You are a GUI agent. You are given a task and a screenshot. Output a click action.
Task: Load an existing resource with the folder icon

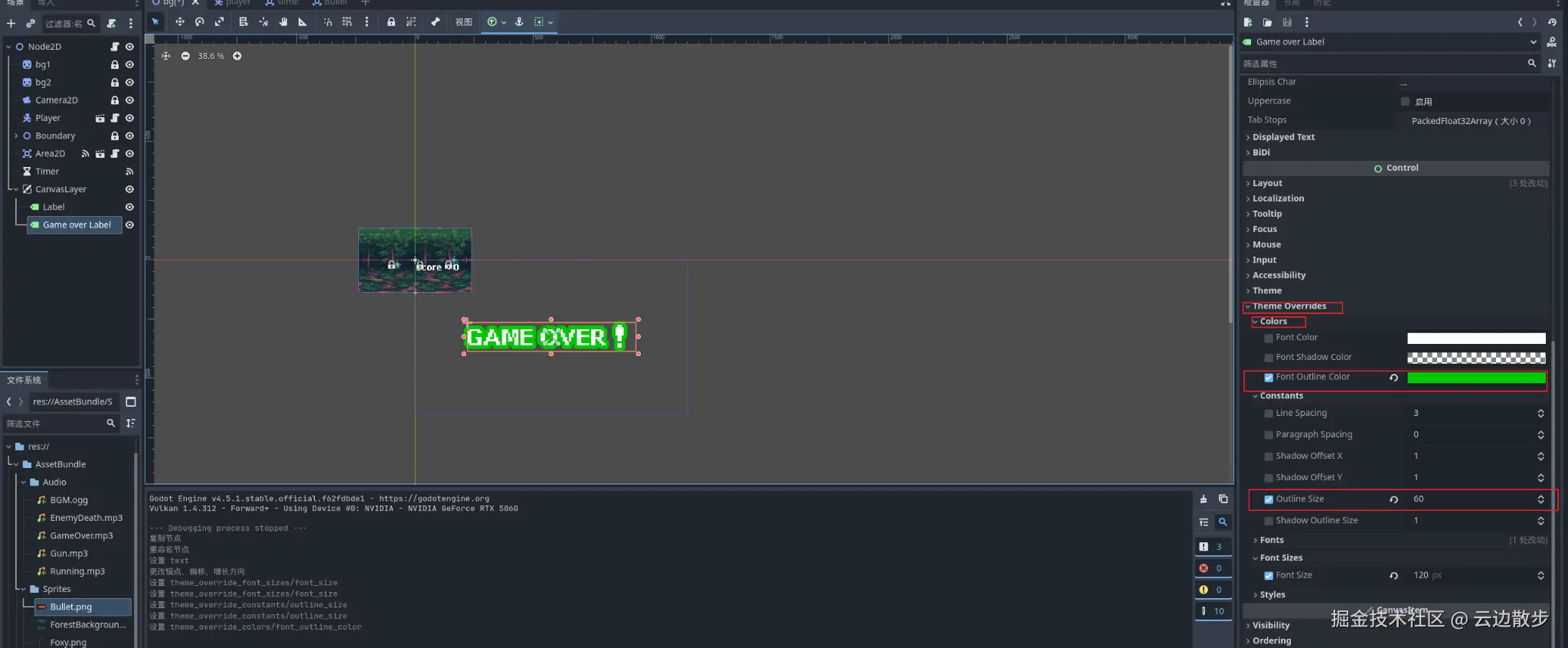[1267, 22]
